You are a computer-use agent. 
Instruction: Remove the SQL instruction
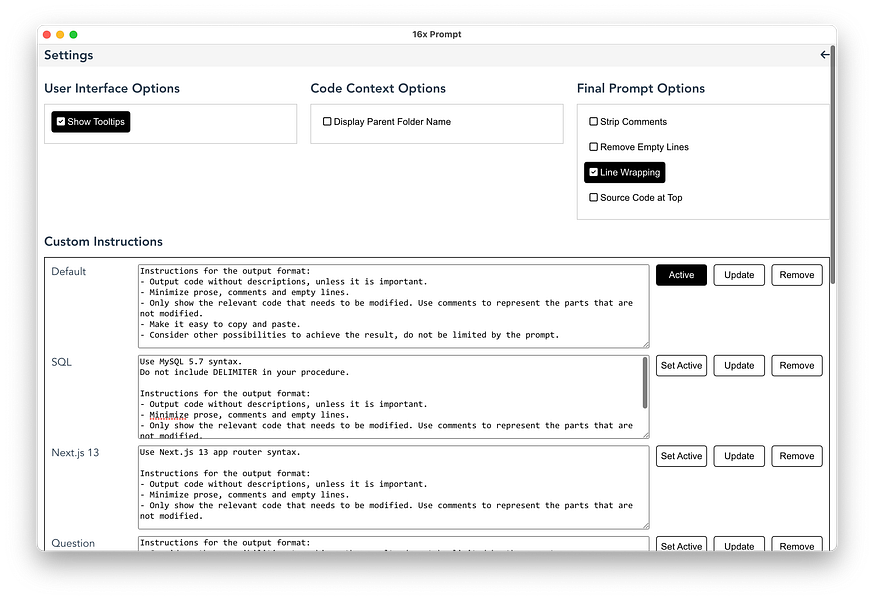(797, 366)
